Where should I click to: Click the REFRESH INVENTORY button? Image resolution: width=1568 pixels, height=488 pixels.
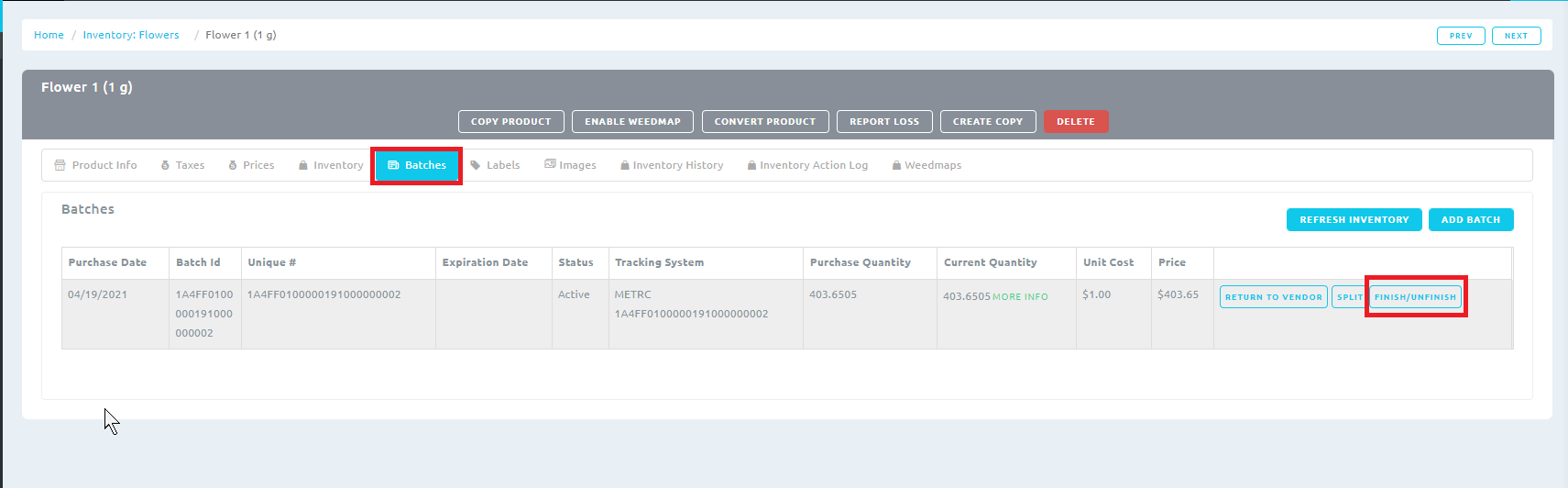(1354, 220)
